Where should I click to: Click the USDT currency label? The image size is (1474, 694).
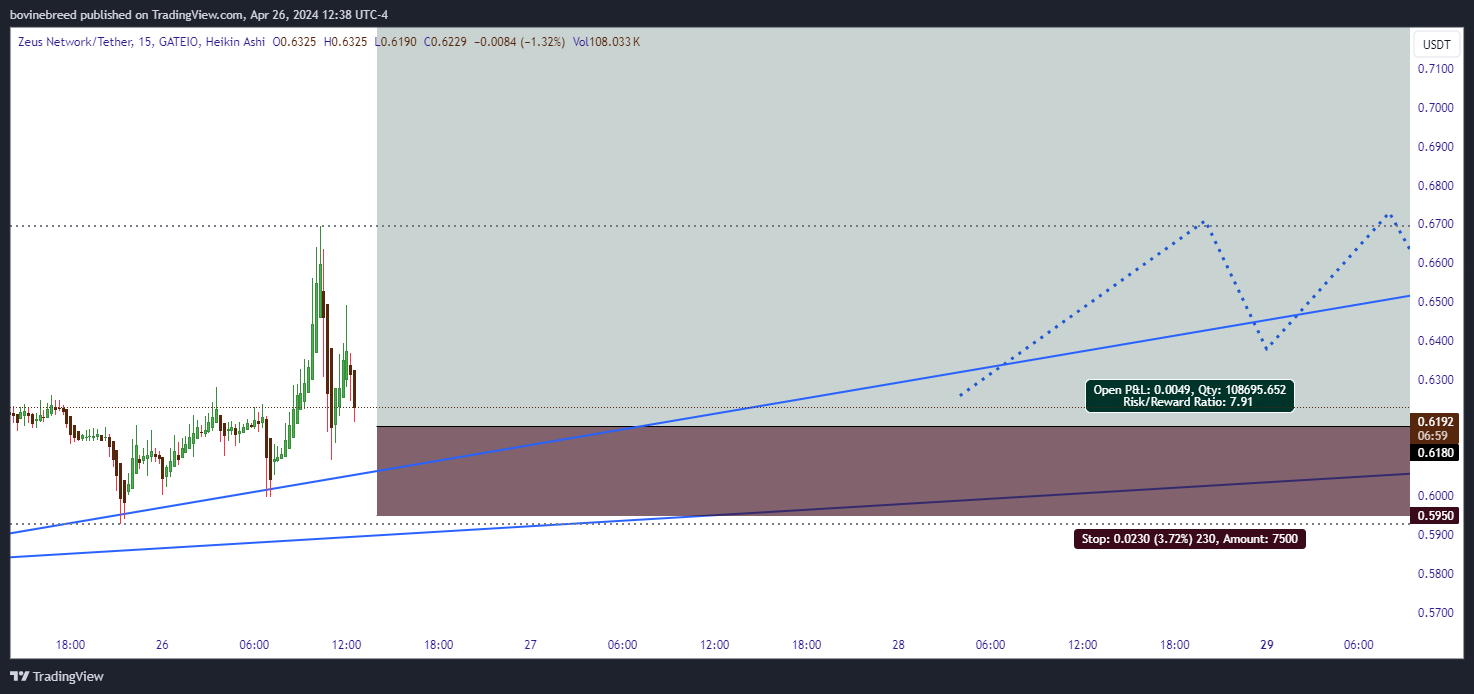(1437, 45)
